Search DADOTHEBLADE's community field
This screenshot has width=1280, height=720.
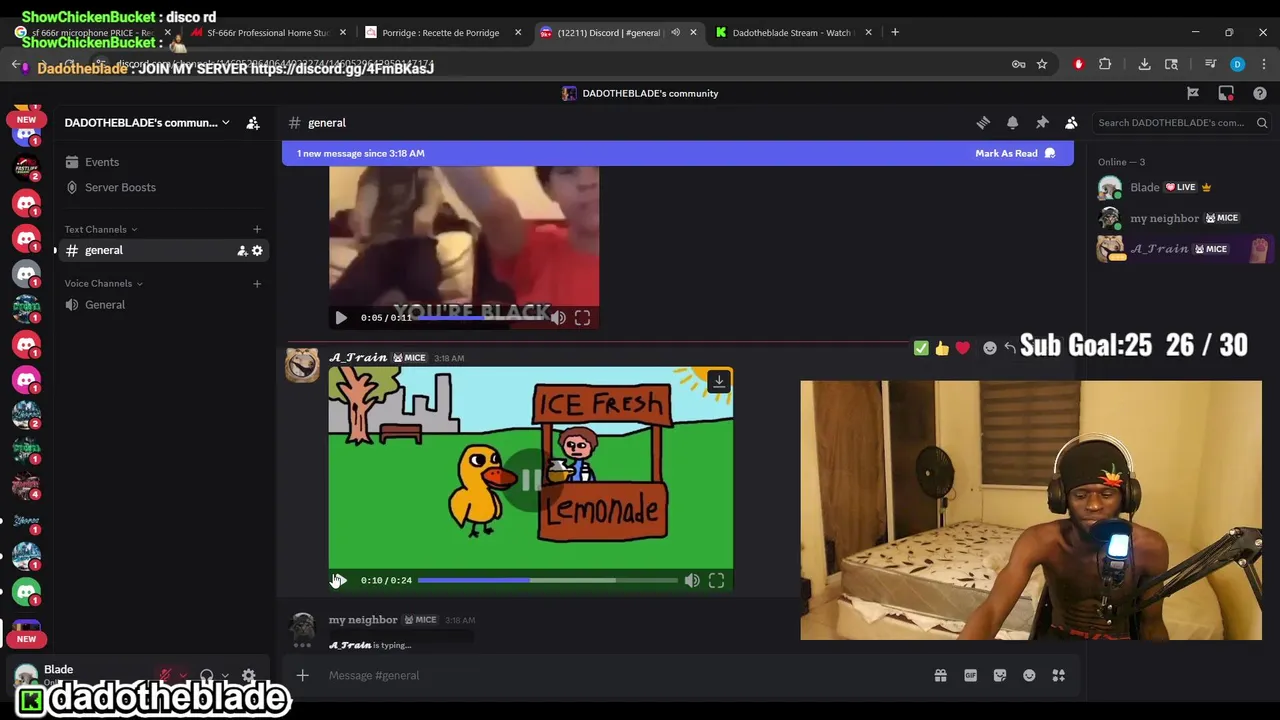1182,123
